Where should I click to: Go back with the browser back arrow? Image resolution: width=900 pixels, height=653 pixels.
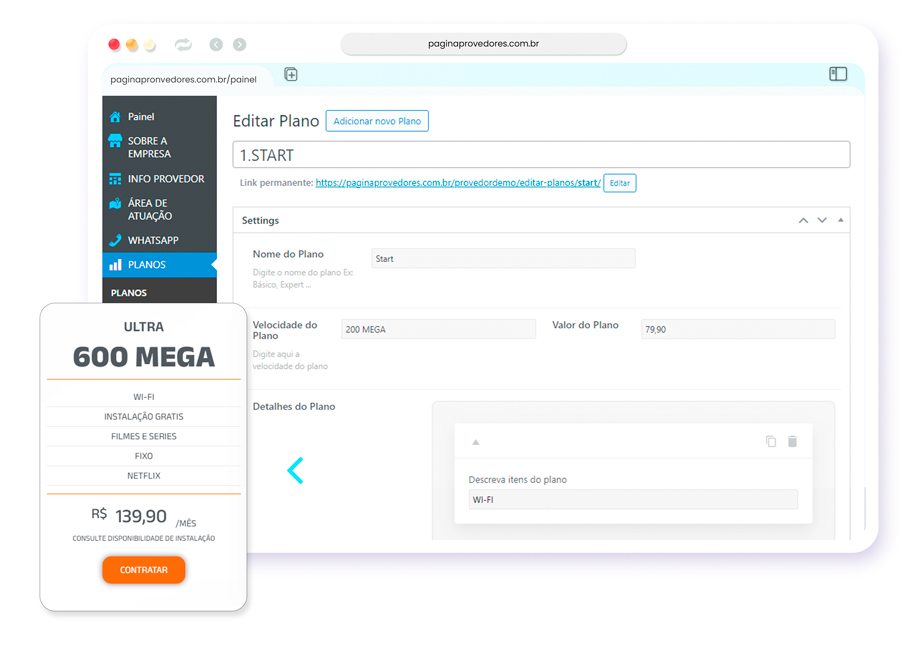click(x=216, y=45)
